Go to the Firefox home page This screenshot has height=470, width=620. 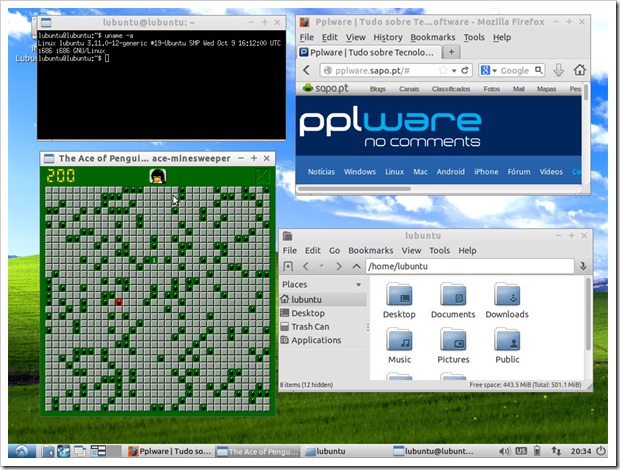pos(580,70)
